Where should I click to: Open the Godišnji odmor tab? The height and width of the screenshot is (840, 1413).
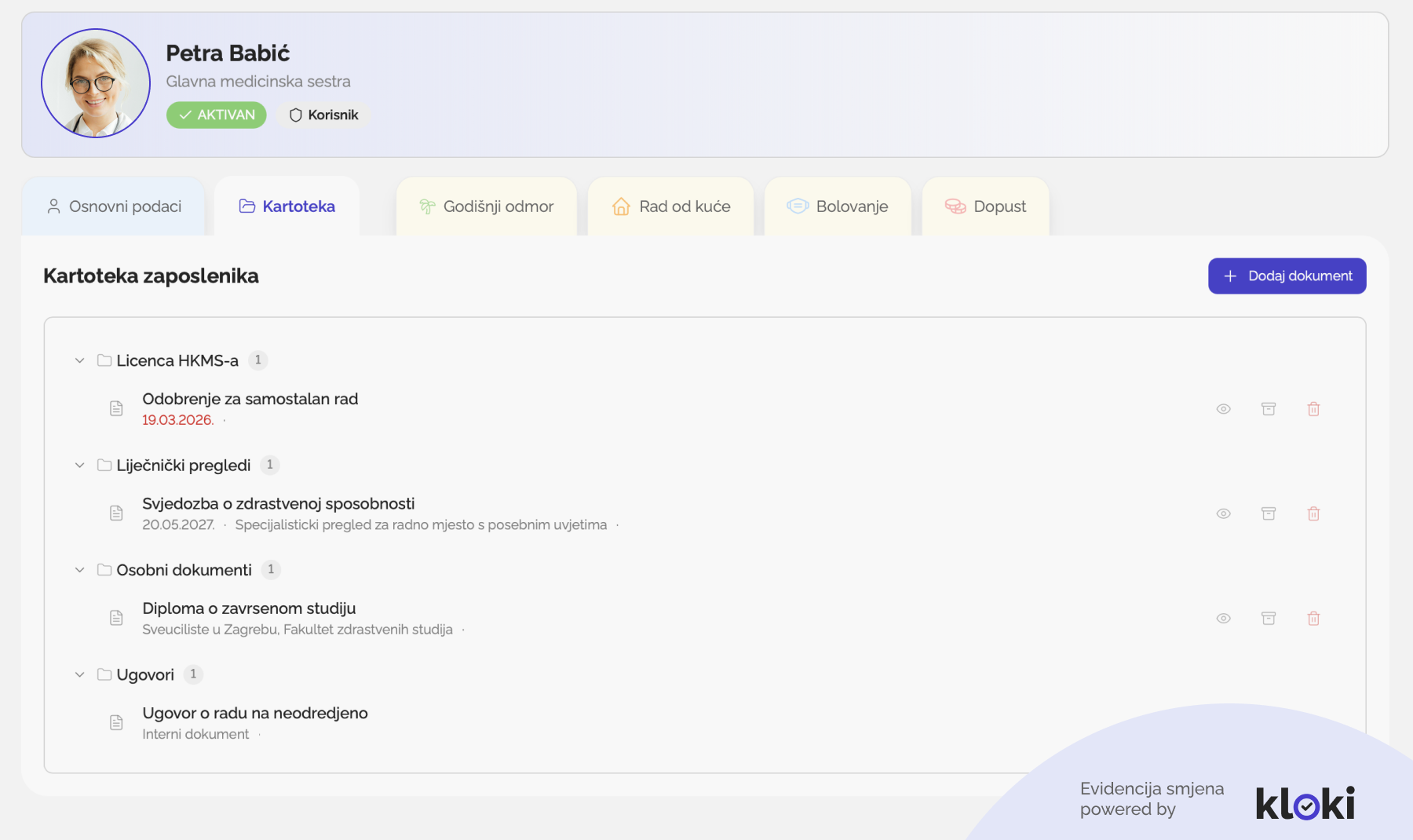point(487,206)
